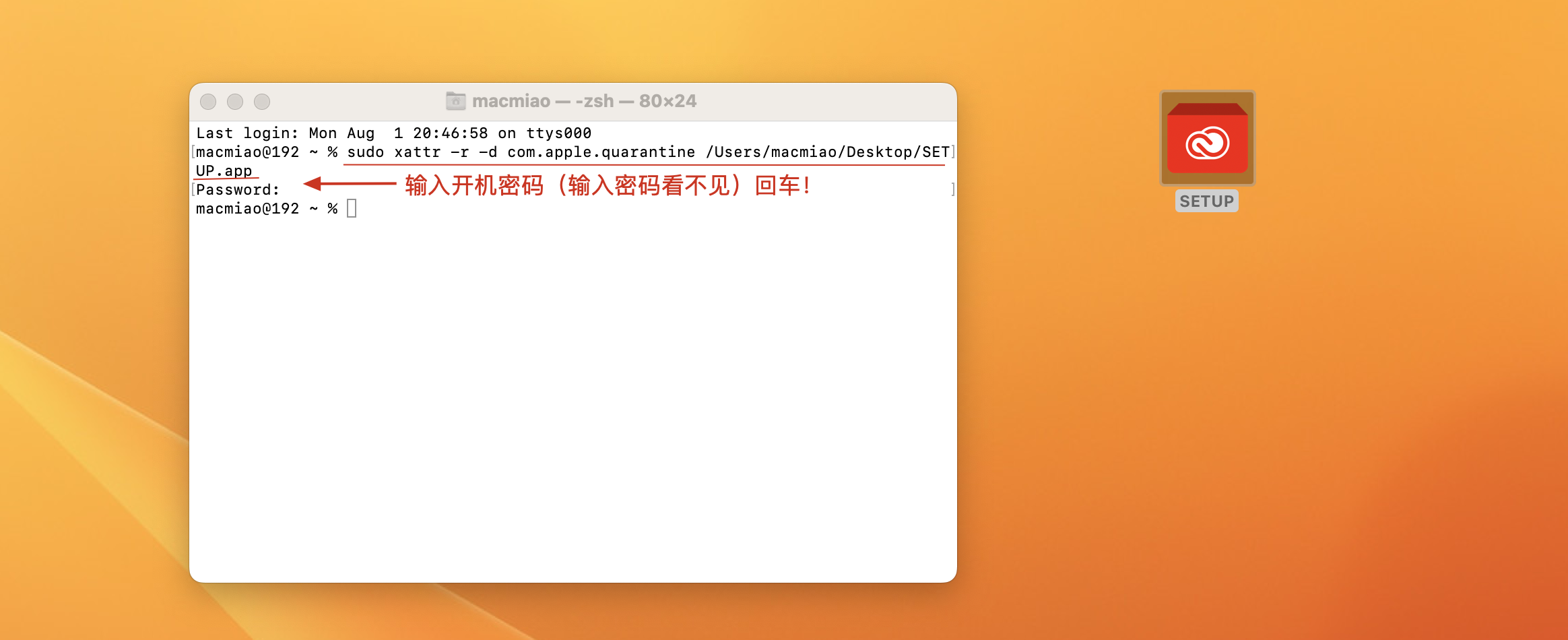The image size is (1568, 640).
Task: Click 'ttys000' in the login line
Action: pos(558,133)
